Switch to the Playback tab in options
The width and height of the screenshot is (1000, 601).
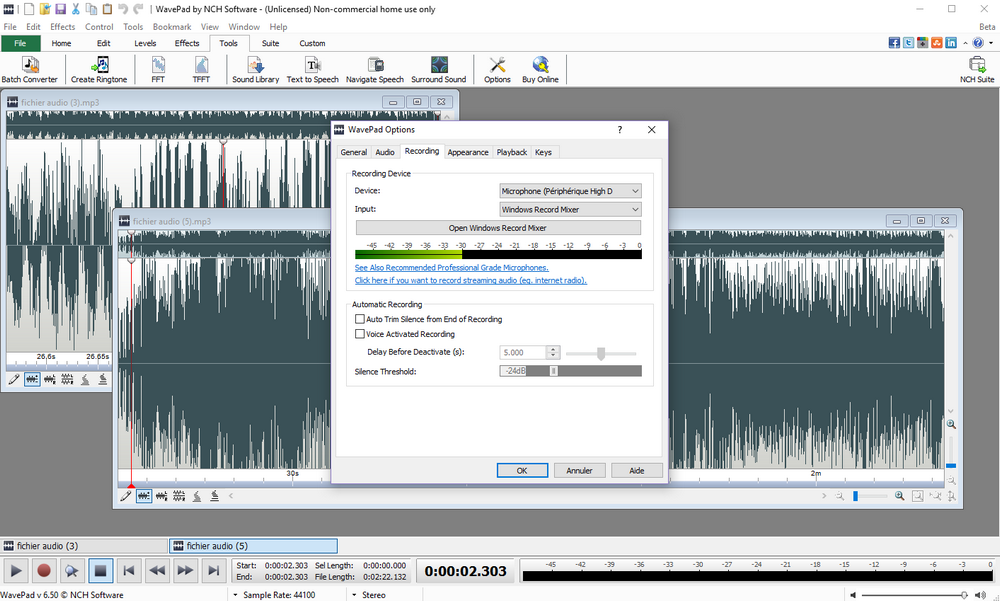511,152
